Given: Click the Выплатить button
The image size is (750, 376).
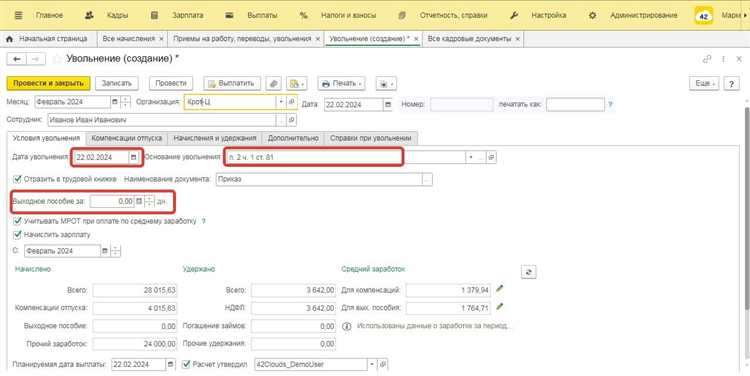Looking at the screenshot, I should tap(232, 83).
